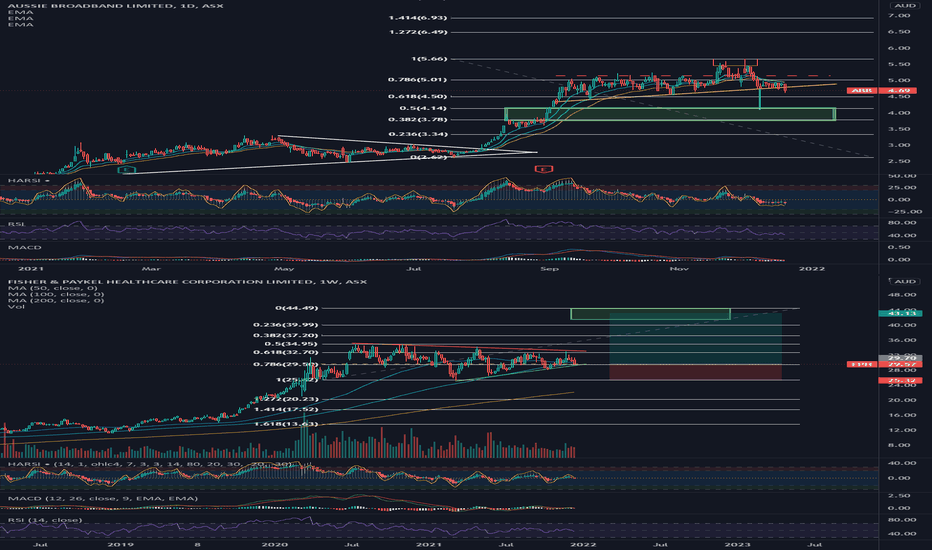Open the AUD currency selector on the Fisher & Paykel chart

point(905,281)
